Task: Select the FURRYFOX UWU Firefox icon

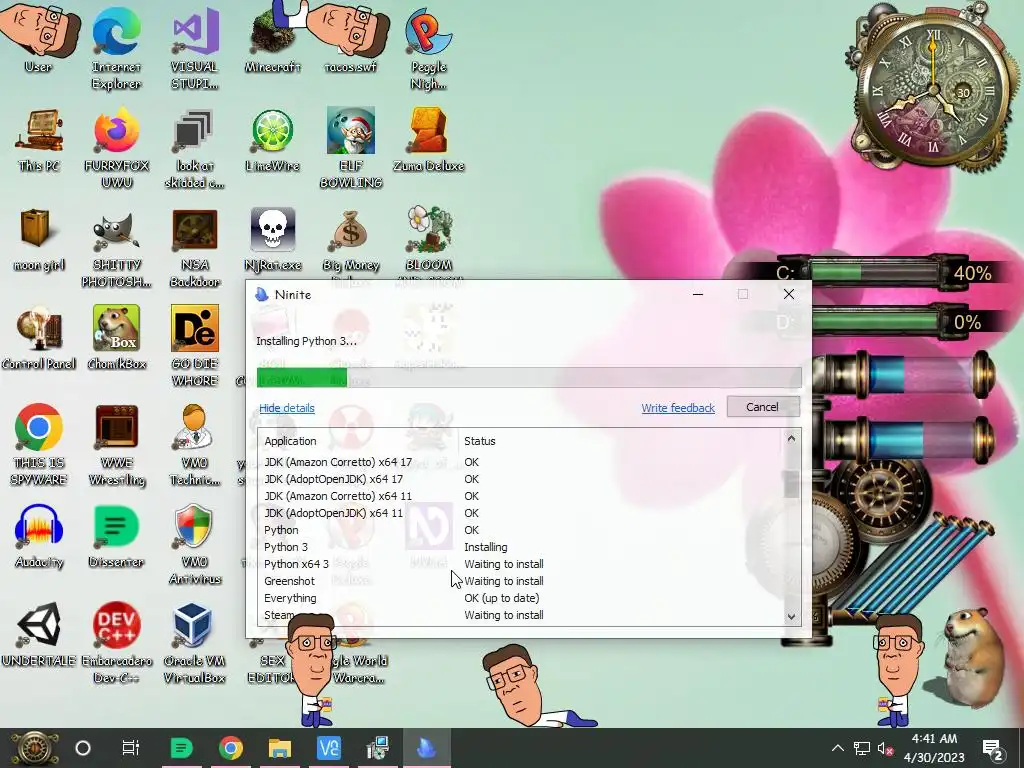Action: 116,148
